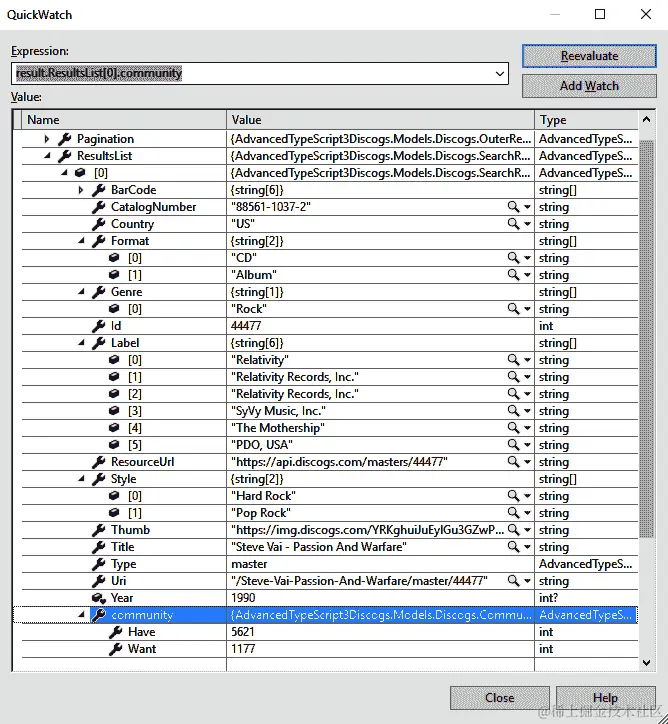This screenshot has height=724, width=668.
Task: Expand the Pagination node
Action: pyautogui.click(x=47, y=139)
